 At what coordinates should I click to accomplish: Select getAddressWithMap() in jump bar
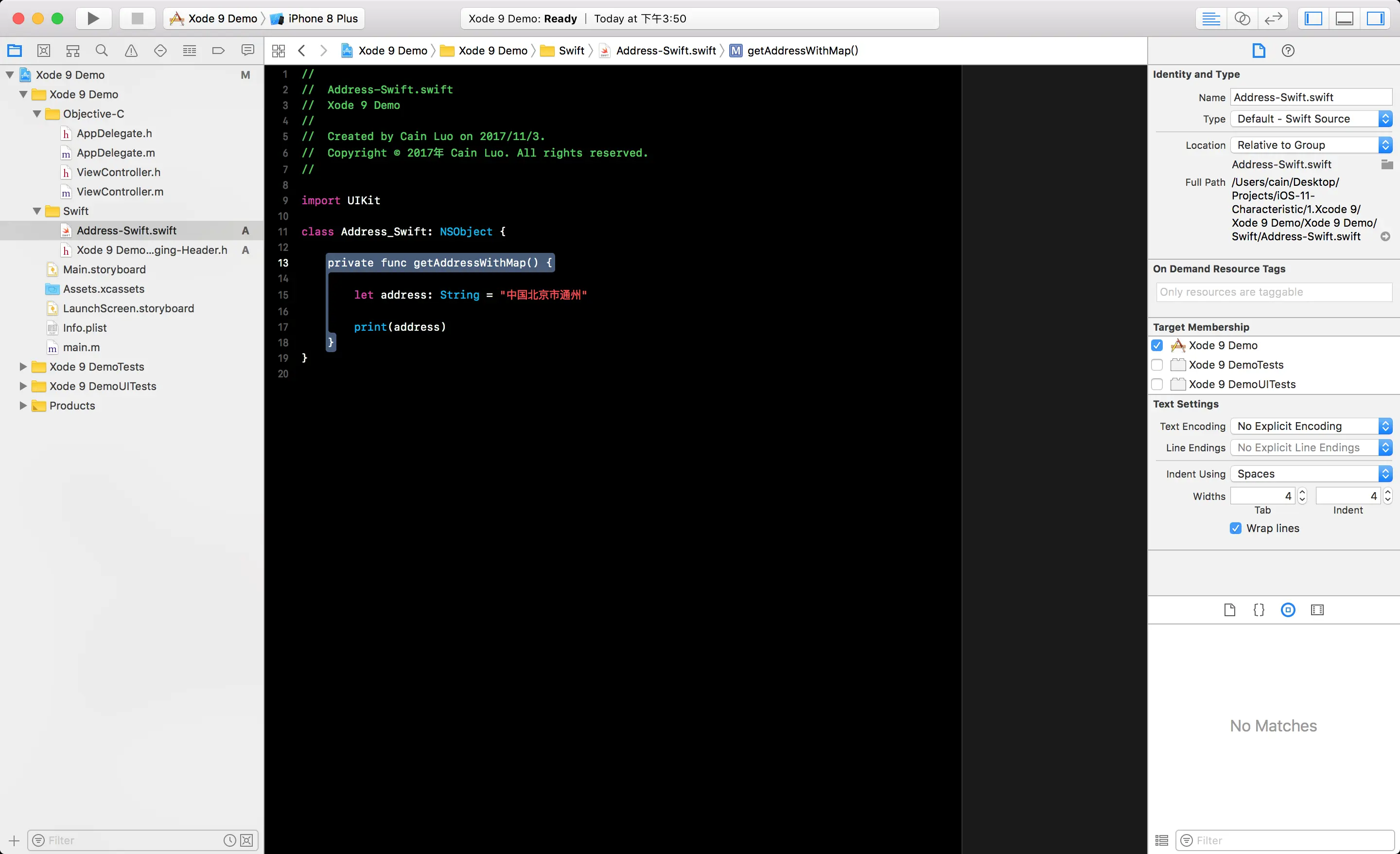802,51
